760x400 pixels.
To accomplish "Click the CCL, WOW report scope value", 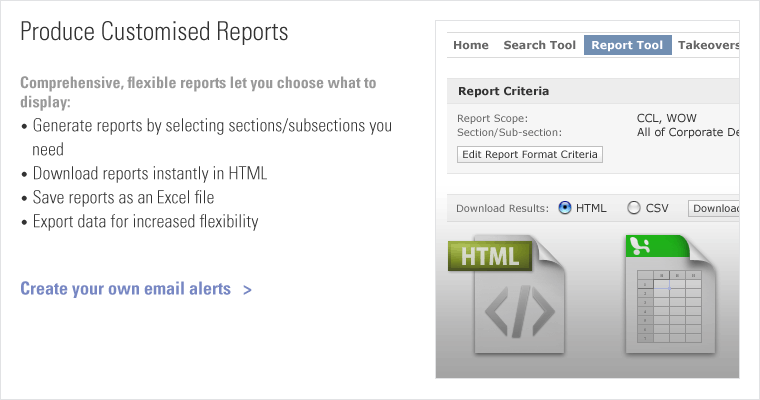I will [x=669, y=118].
